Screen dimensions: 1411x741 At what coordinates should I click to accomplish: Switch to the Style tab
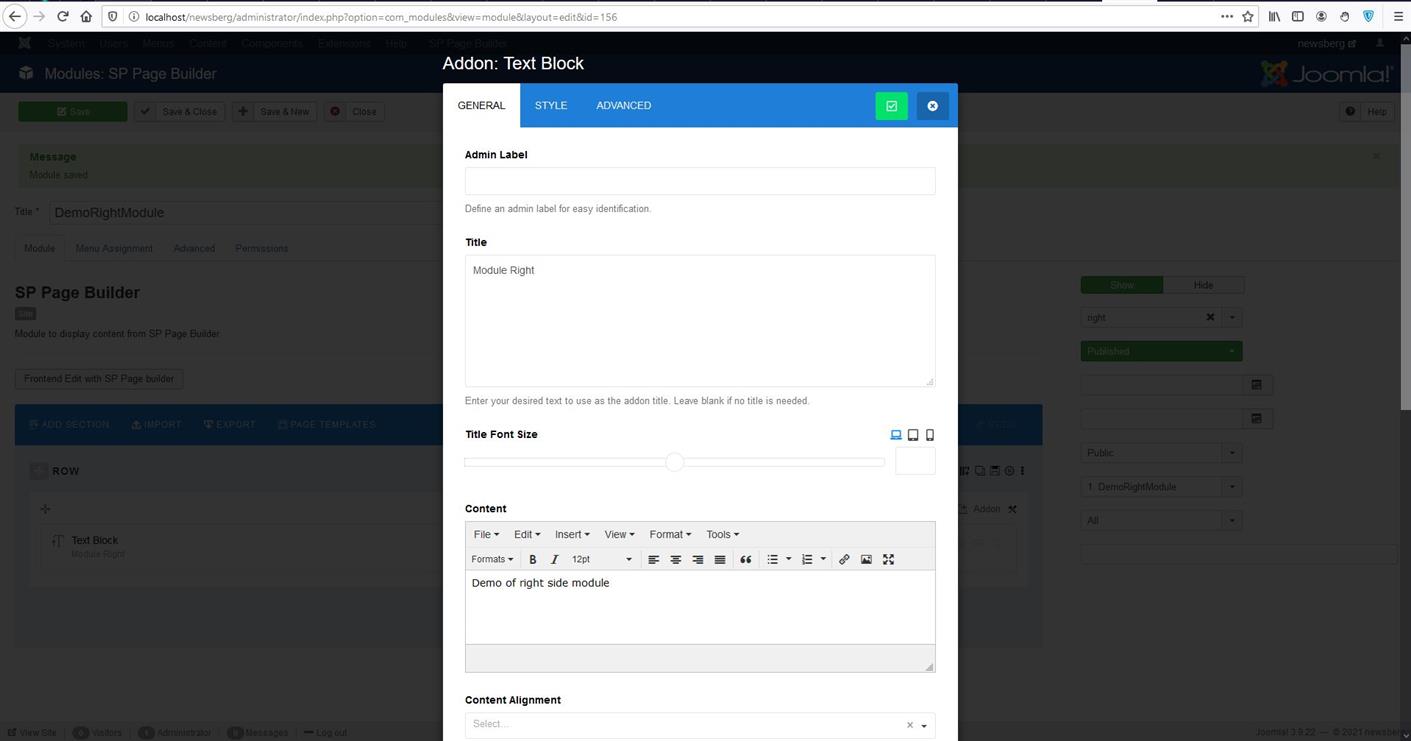550,106
